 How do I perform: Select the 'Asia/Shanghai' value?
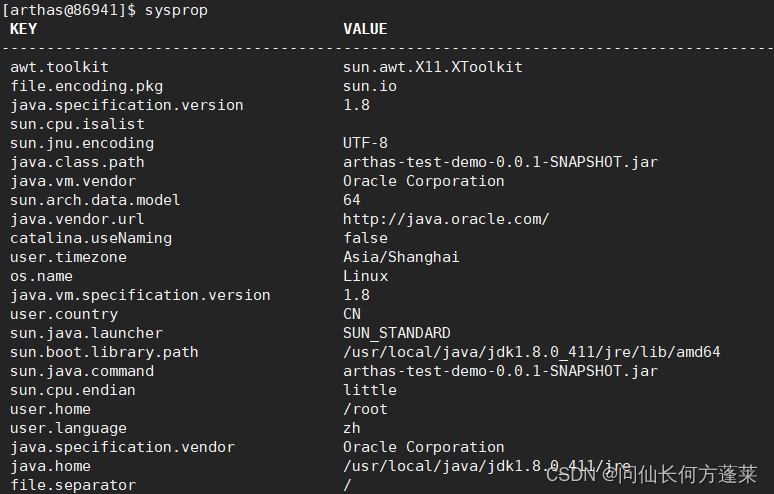401,257
